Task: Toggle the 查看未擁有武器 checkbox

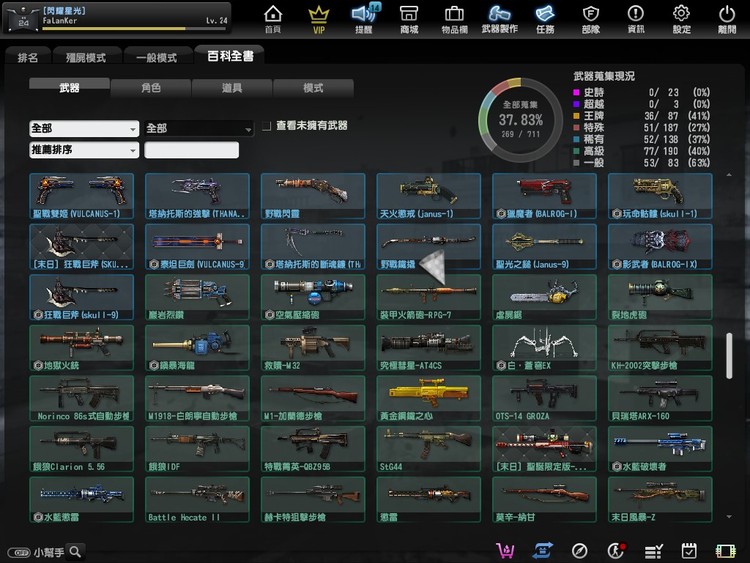Action: (x=266, y=126)
